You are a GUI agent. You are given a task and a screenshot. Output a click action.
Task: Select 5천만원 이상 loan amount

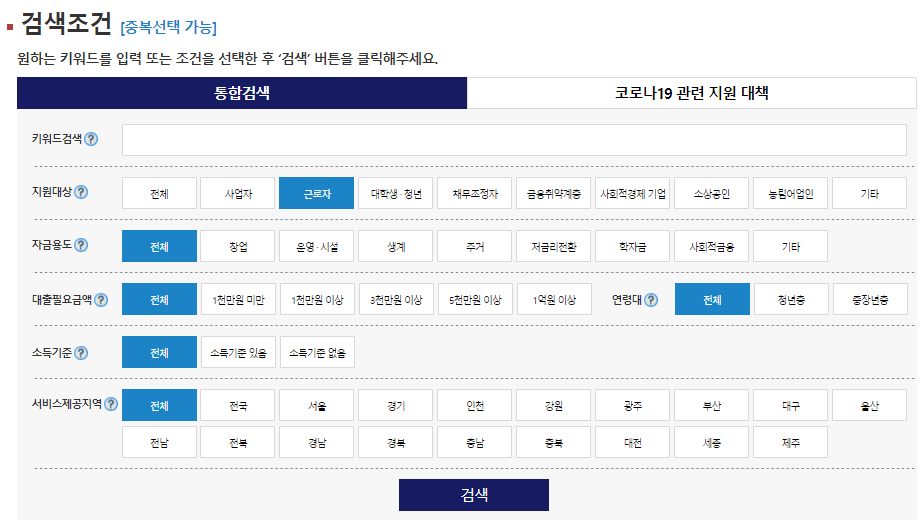tap(475, 300)
